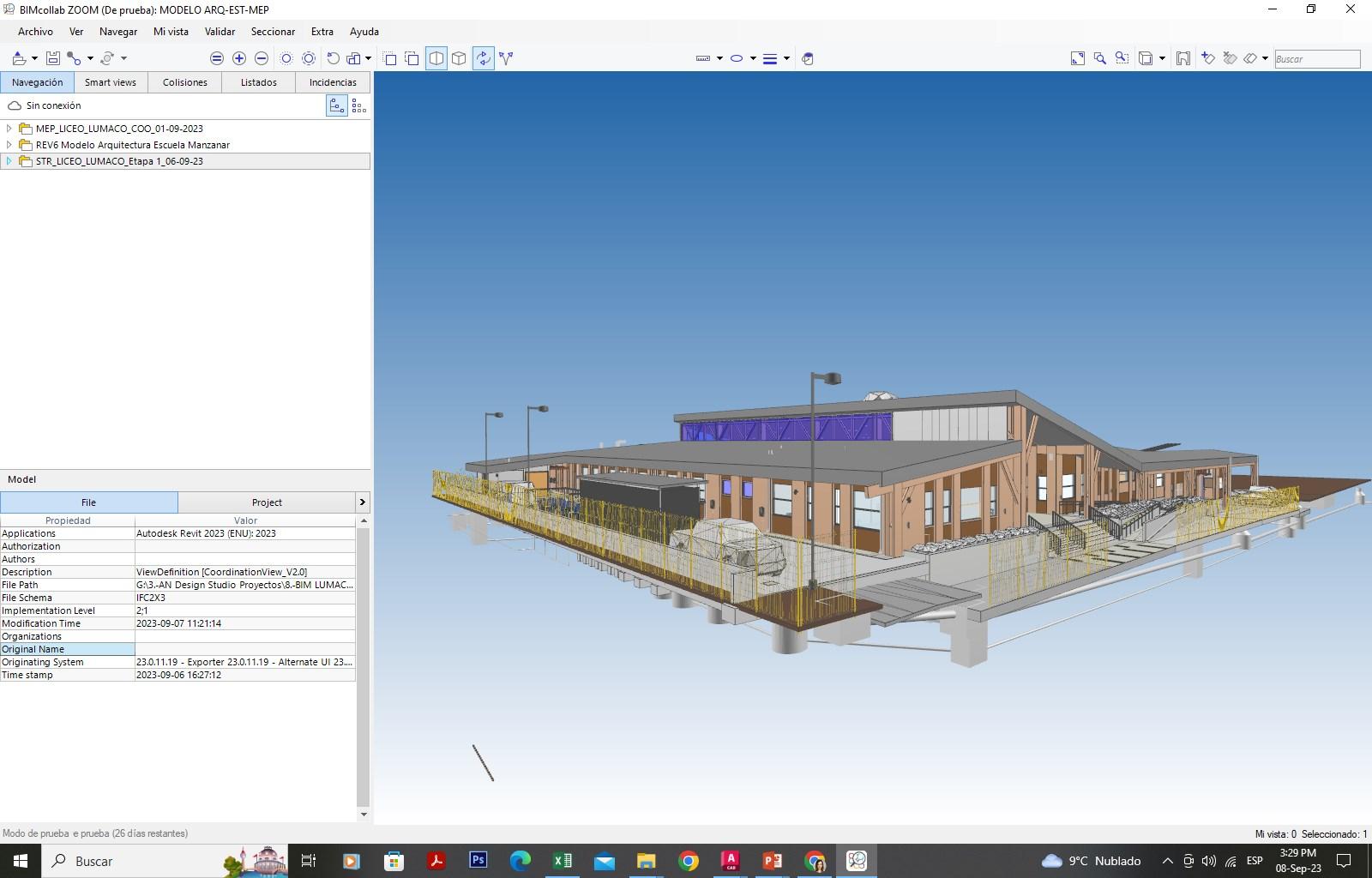Click the floor plan view icon
Screen dimensions: 1372x878
[1183, 58]
